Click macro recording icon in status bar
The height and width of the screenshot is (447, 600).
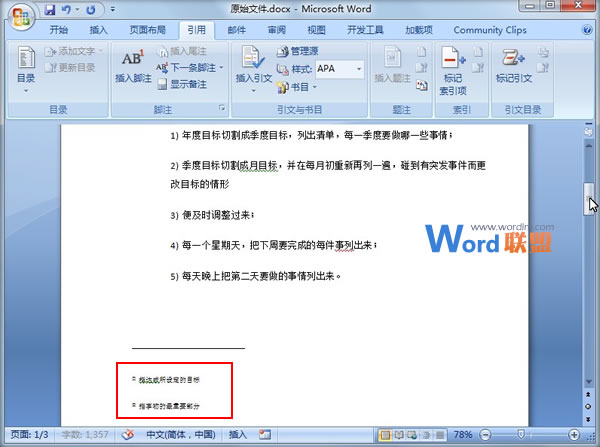pos(265,435)
